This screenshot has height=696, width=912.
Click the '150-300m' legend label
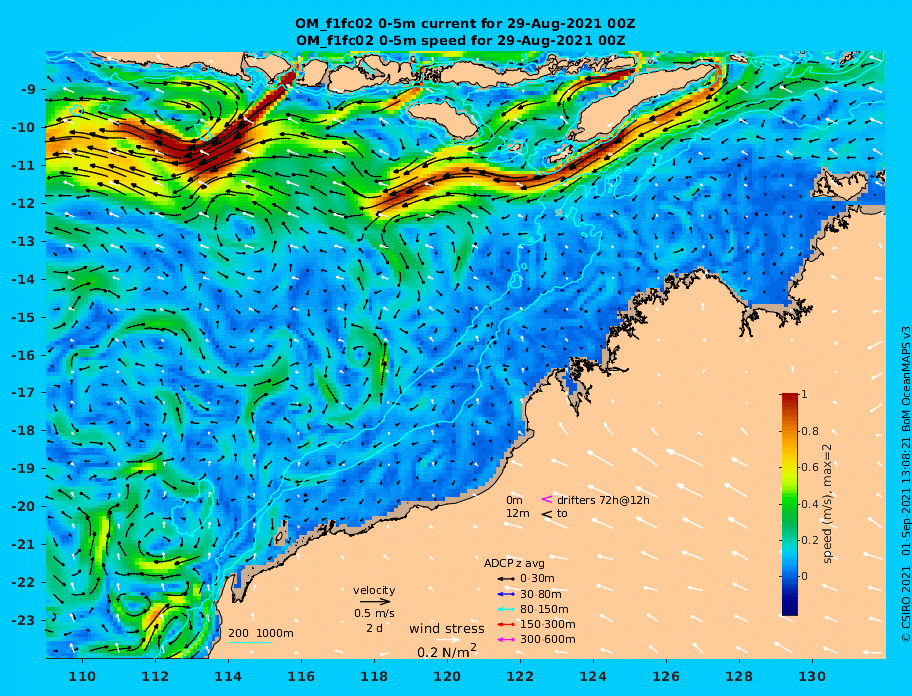548,624
